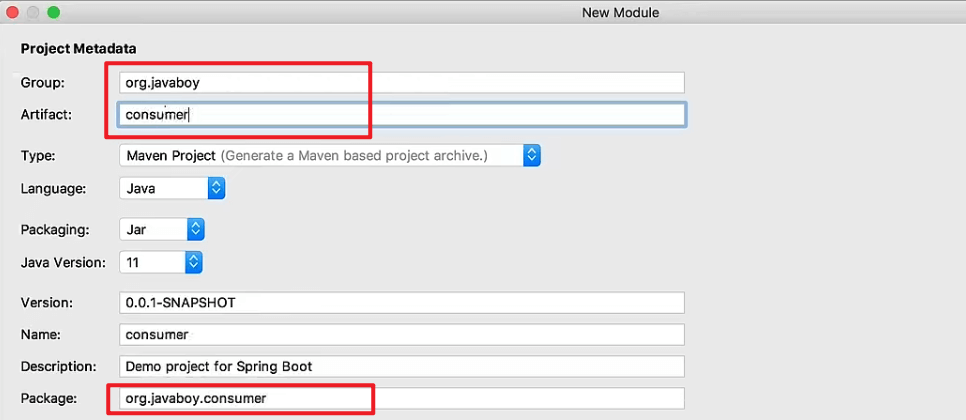Open the Java Version 11 selector
The image size is (966, 420).
click(x=161, y=262)
